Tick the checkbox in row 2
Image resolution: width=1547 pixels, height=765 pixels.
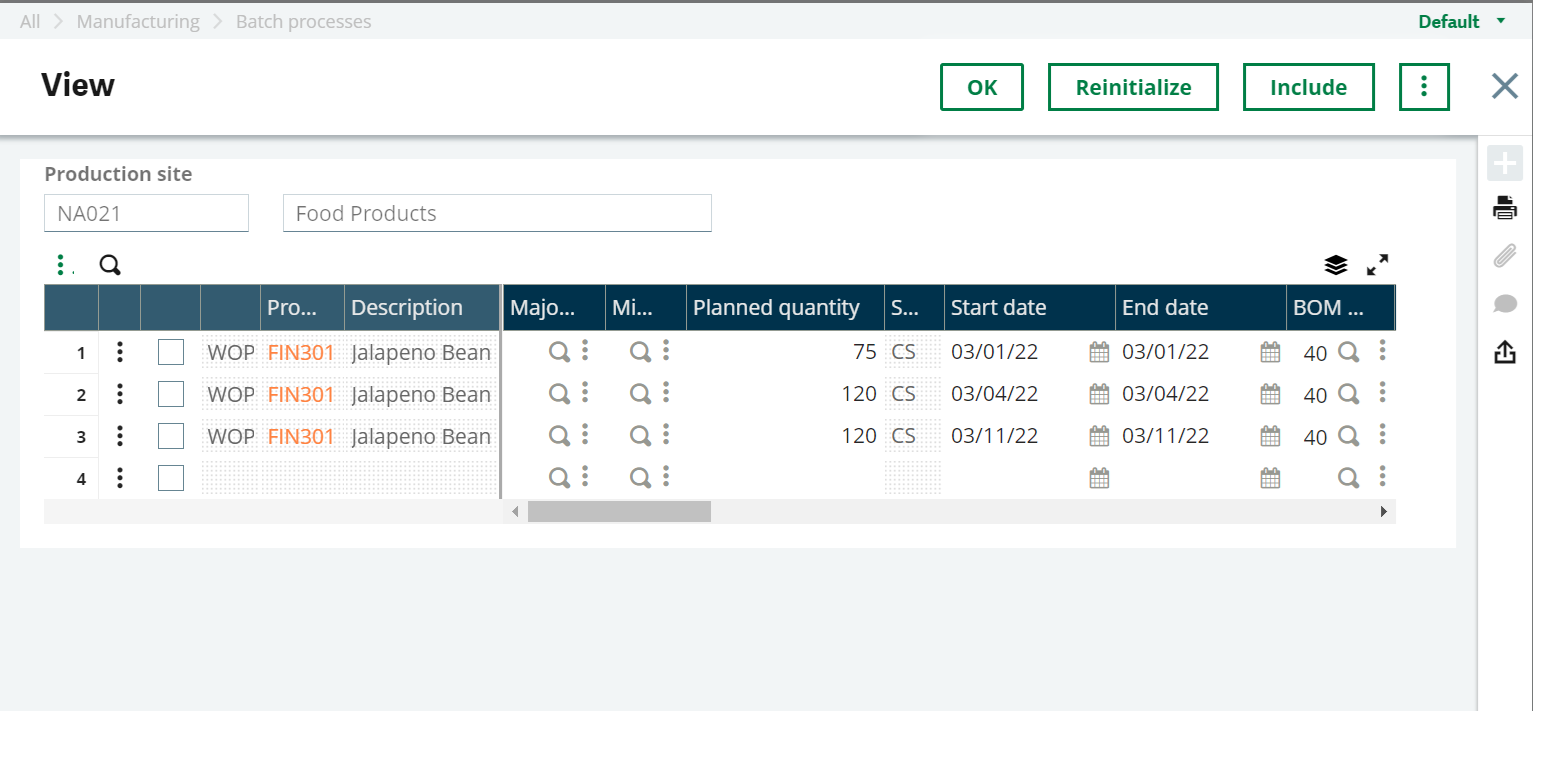[171, 394]
